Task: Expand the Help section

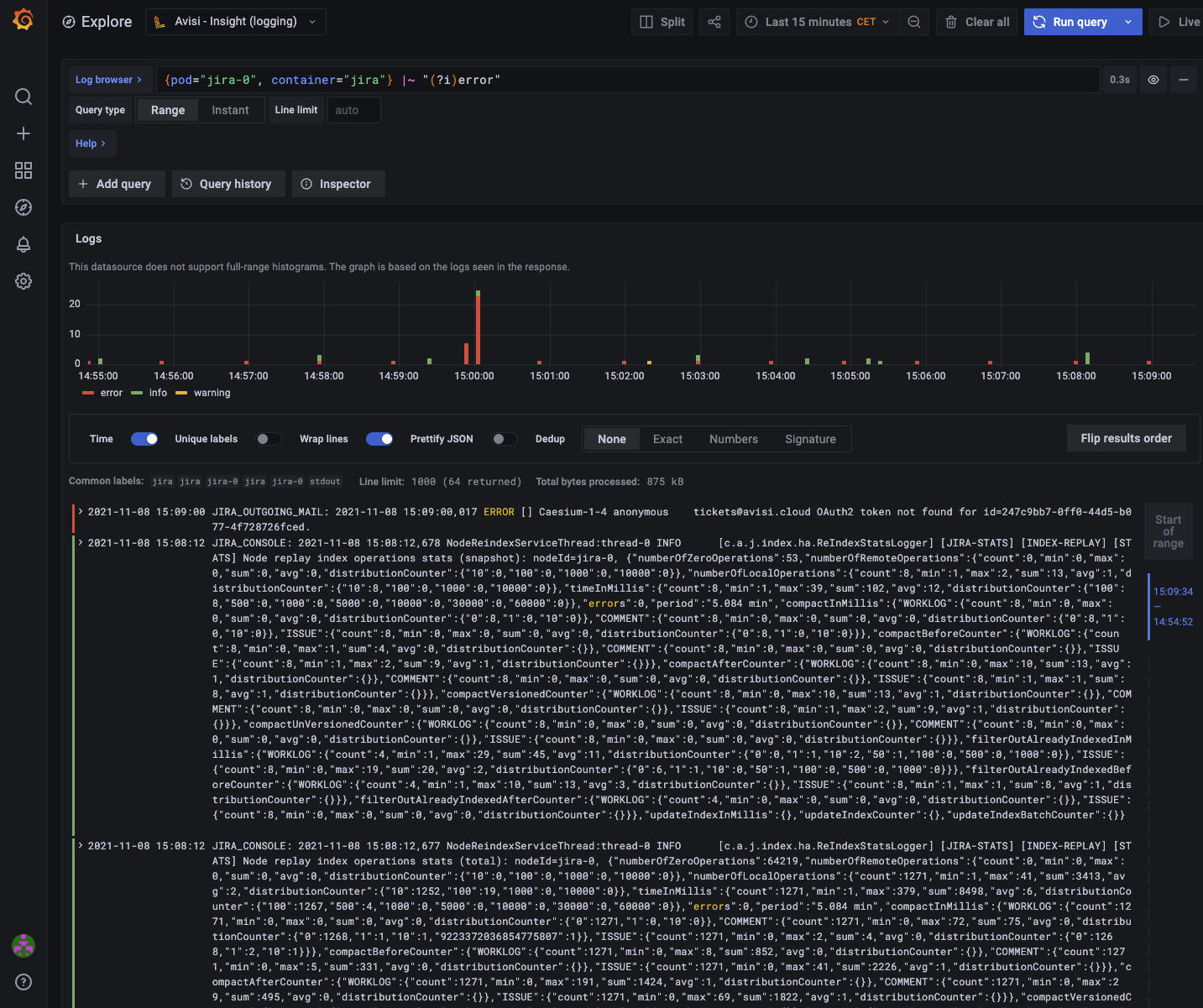Action: click(x=92, y=144)
